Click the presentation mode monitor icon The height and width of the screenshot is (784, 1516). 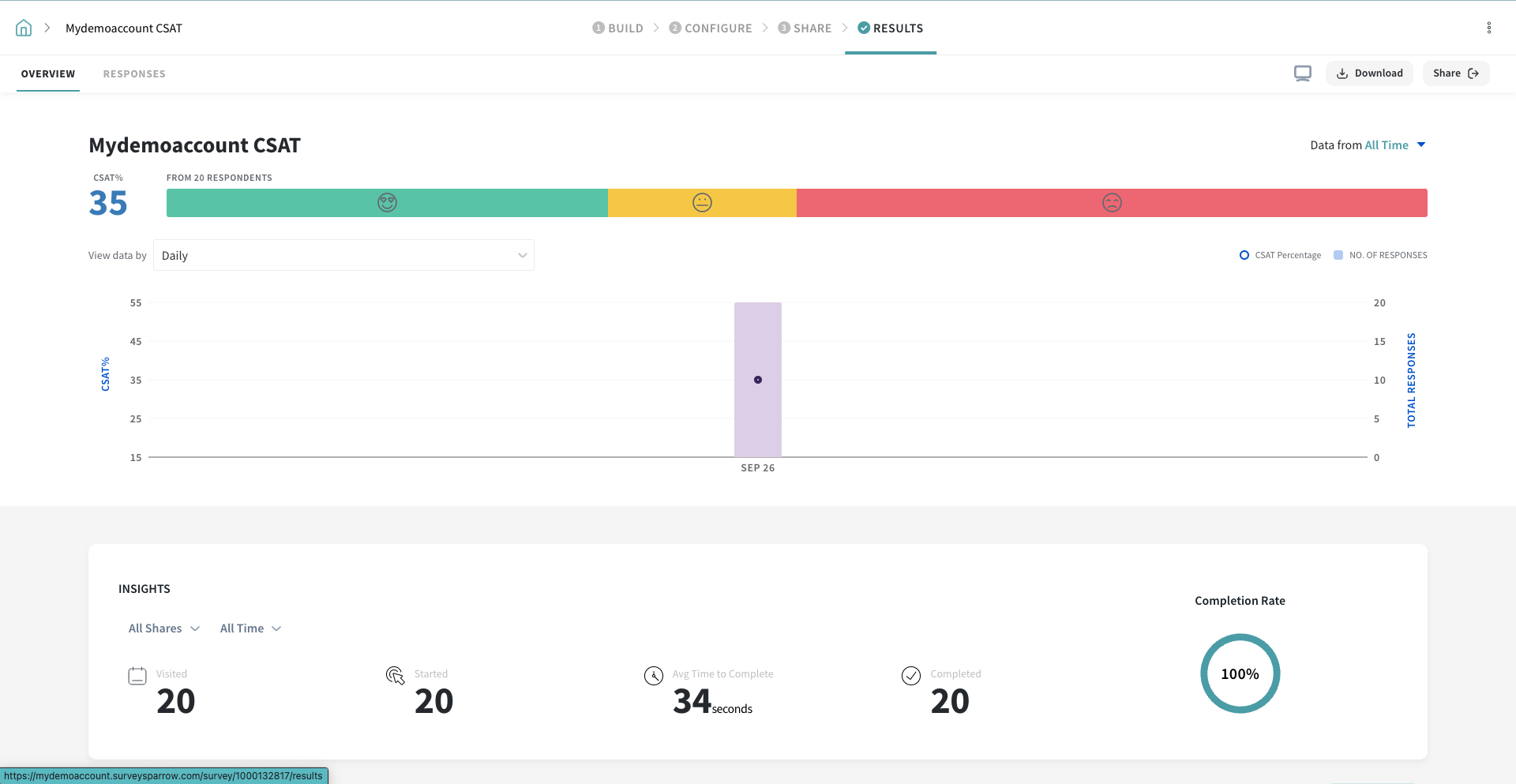click(x=1302, y=73)
